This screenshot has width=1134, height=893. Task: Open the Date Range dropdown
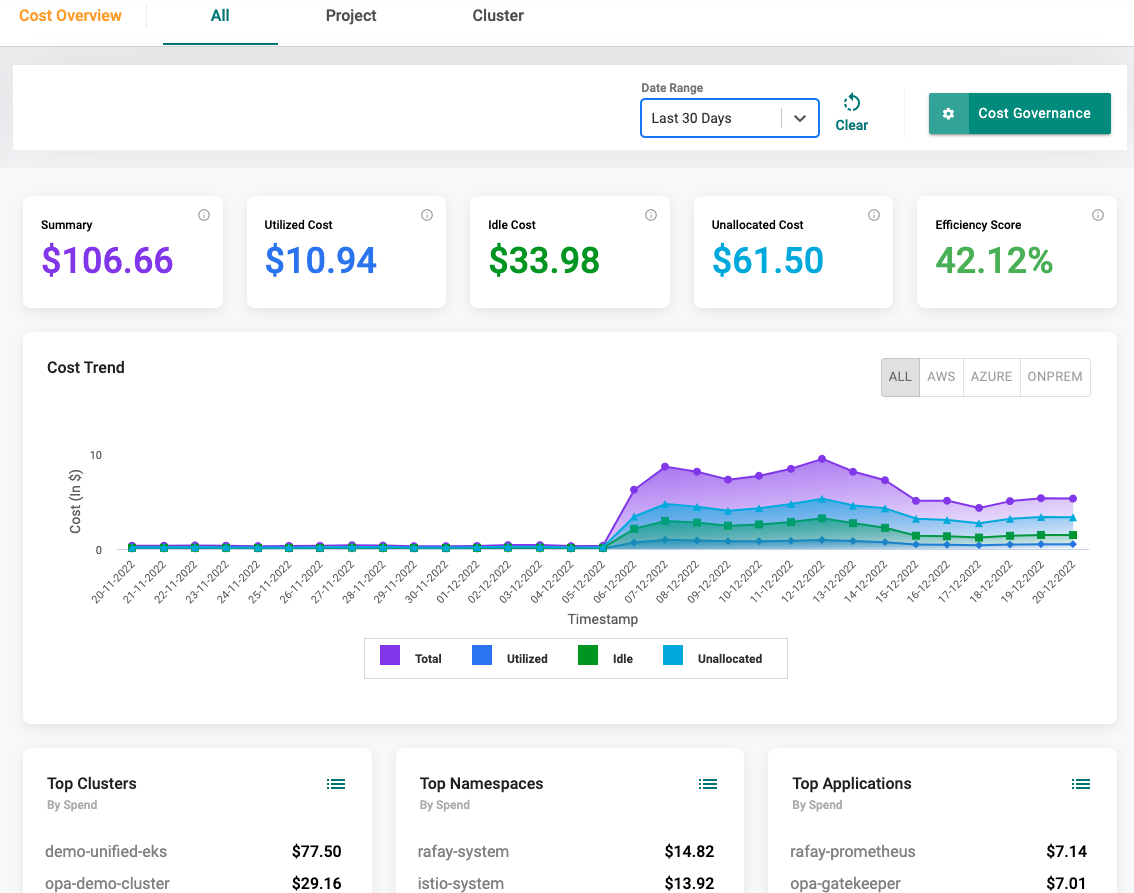(712, 118)
